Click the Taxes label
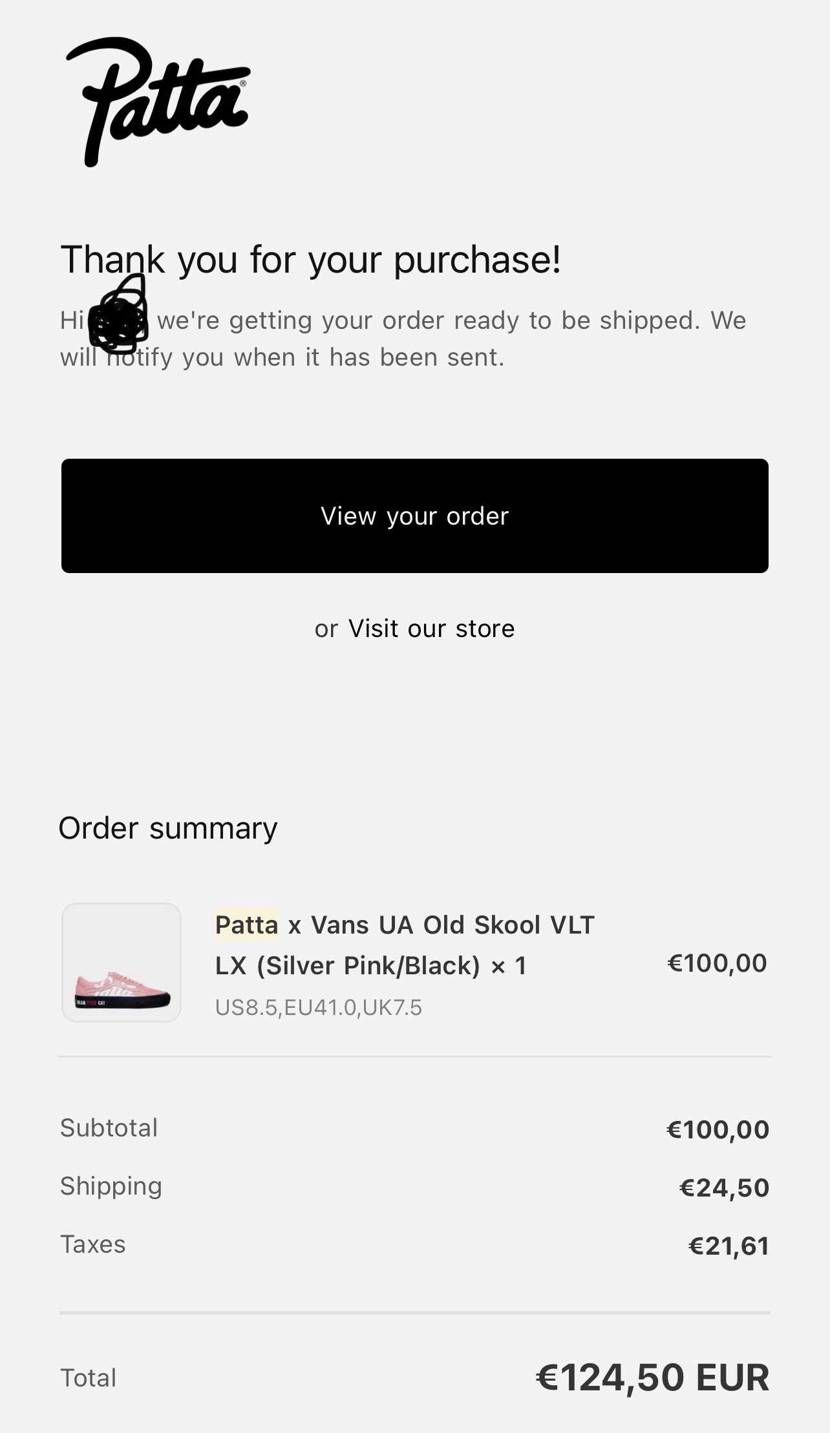This screenshot has width=830, height=1433. click(93, 1244)
